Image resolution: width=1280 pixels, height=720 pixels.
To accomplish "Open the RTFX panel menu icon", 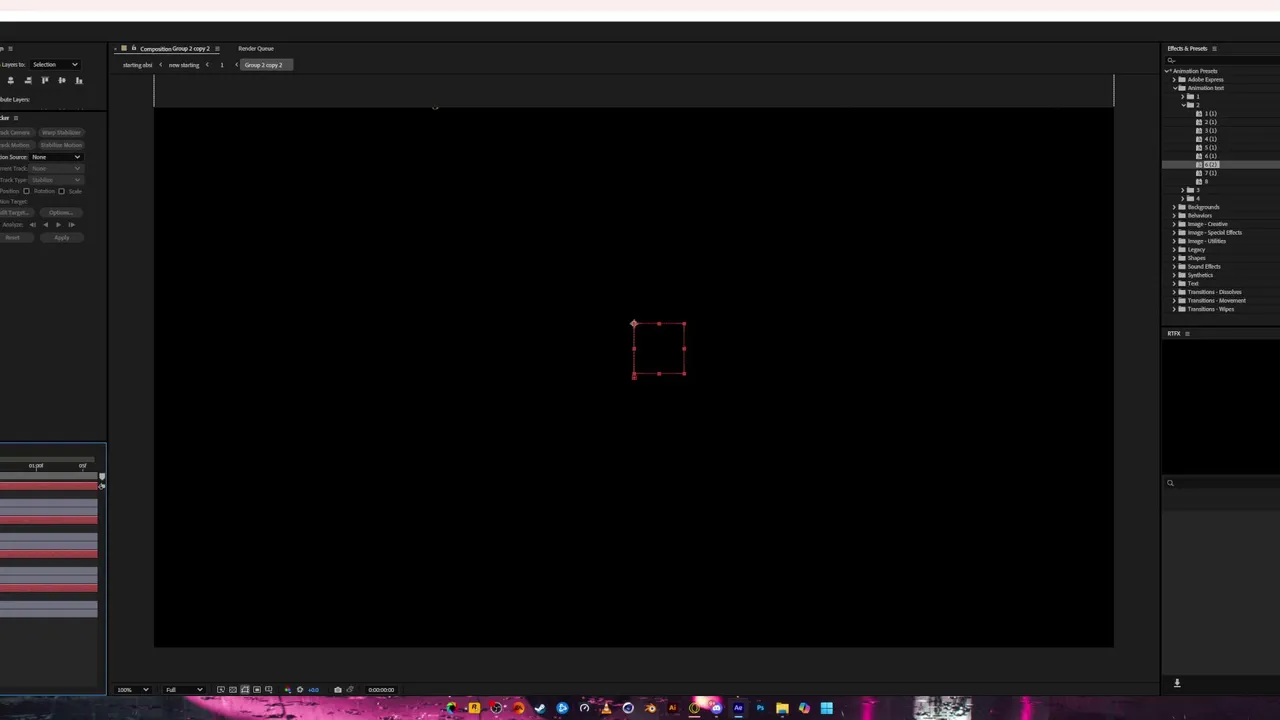I will tap(1187, 333).
